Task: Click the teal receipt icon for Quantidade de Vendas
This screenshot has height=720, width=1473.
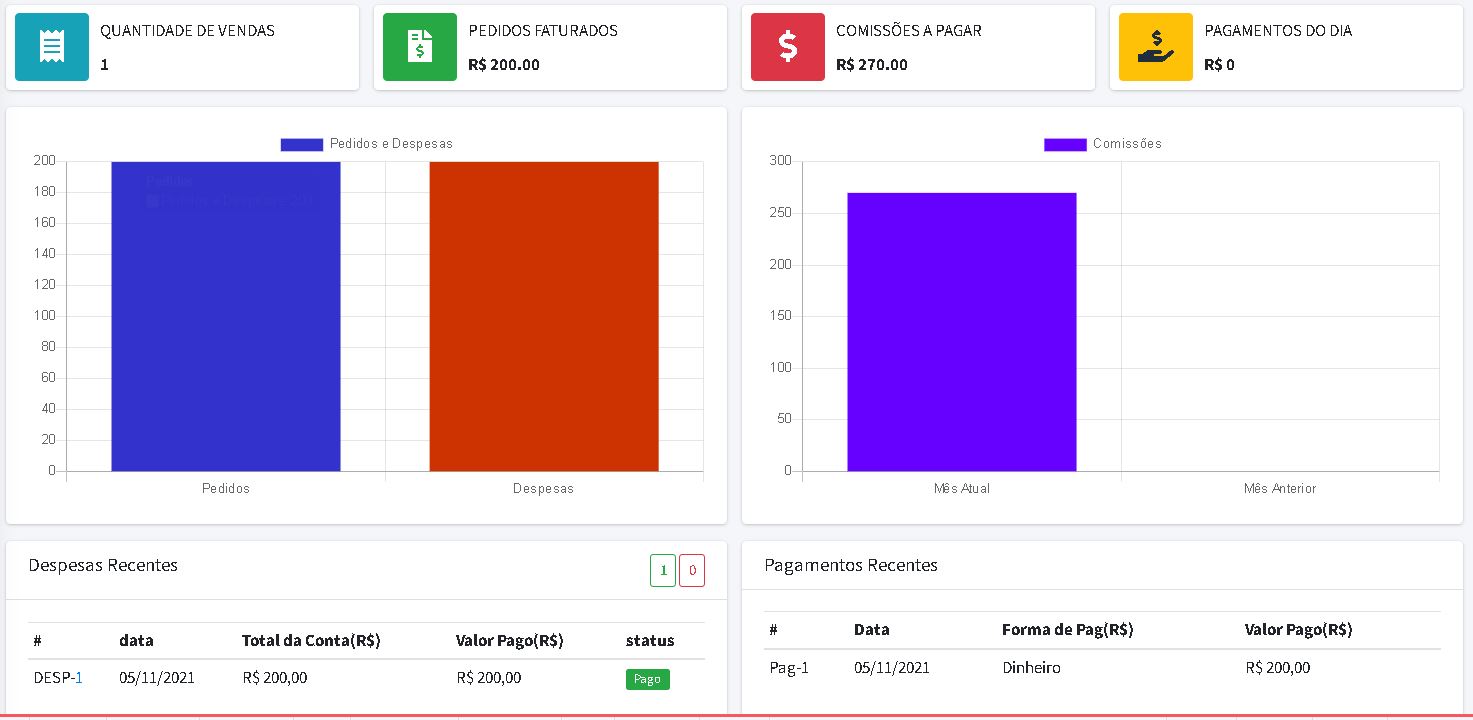Action: click(x=52, y=47)
